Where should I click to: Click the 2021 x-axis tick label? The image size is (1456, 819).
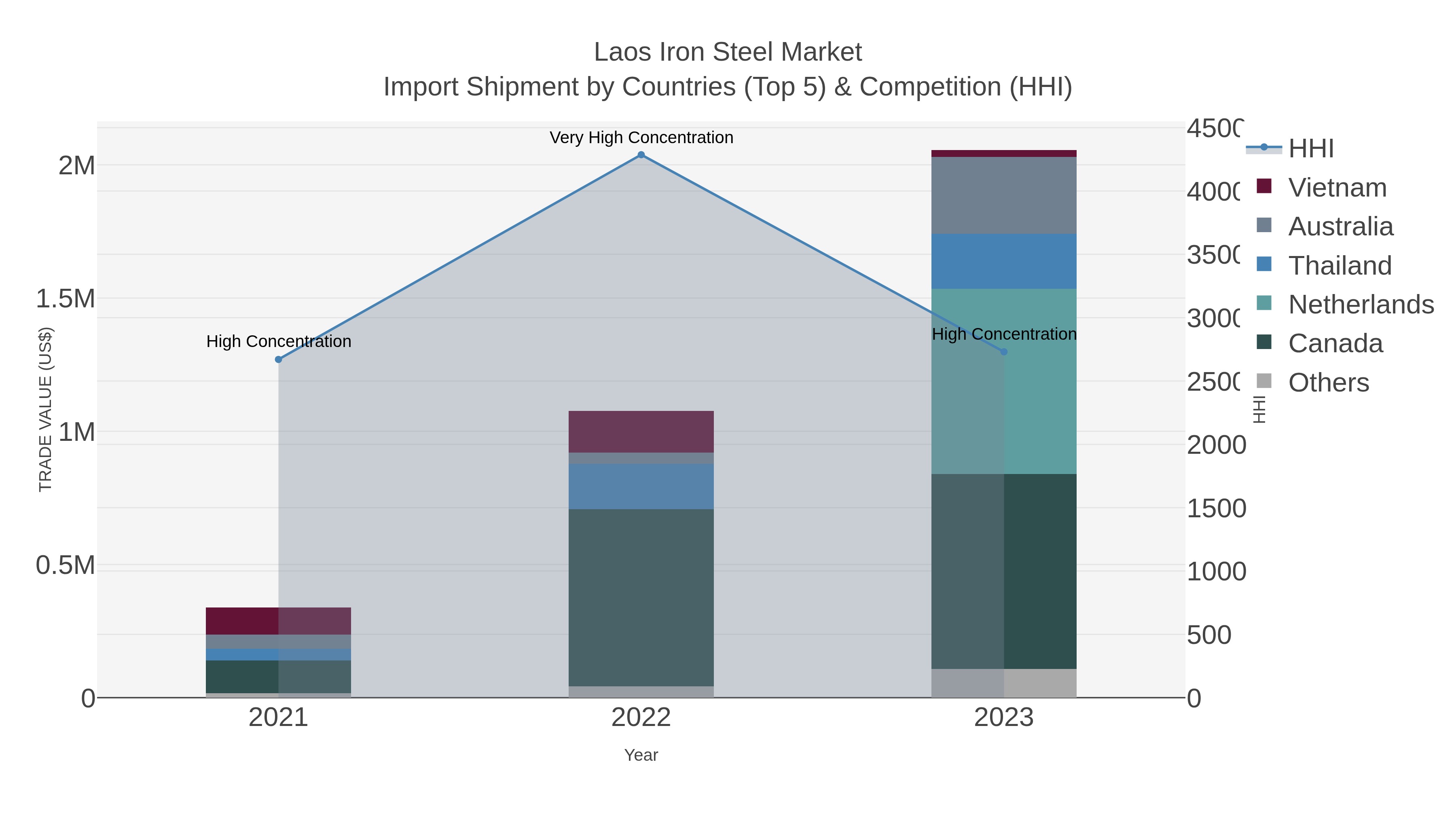(x=278, y=718)
